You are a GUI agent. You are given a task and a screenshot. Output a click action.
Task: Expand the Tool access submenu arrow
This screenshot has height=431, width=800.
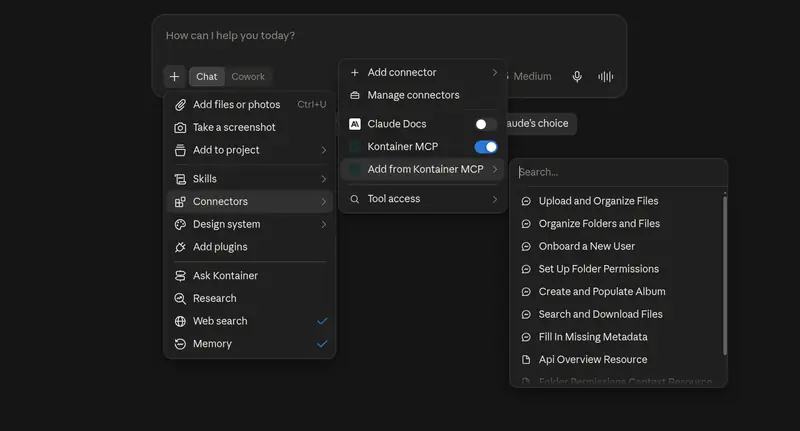[494, 199]
